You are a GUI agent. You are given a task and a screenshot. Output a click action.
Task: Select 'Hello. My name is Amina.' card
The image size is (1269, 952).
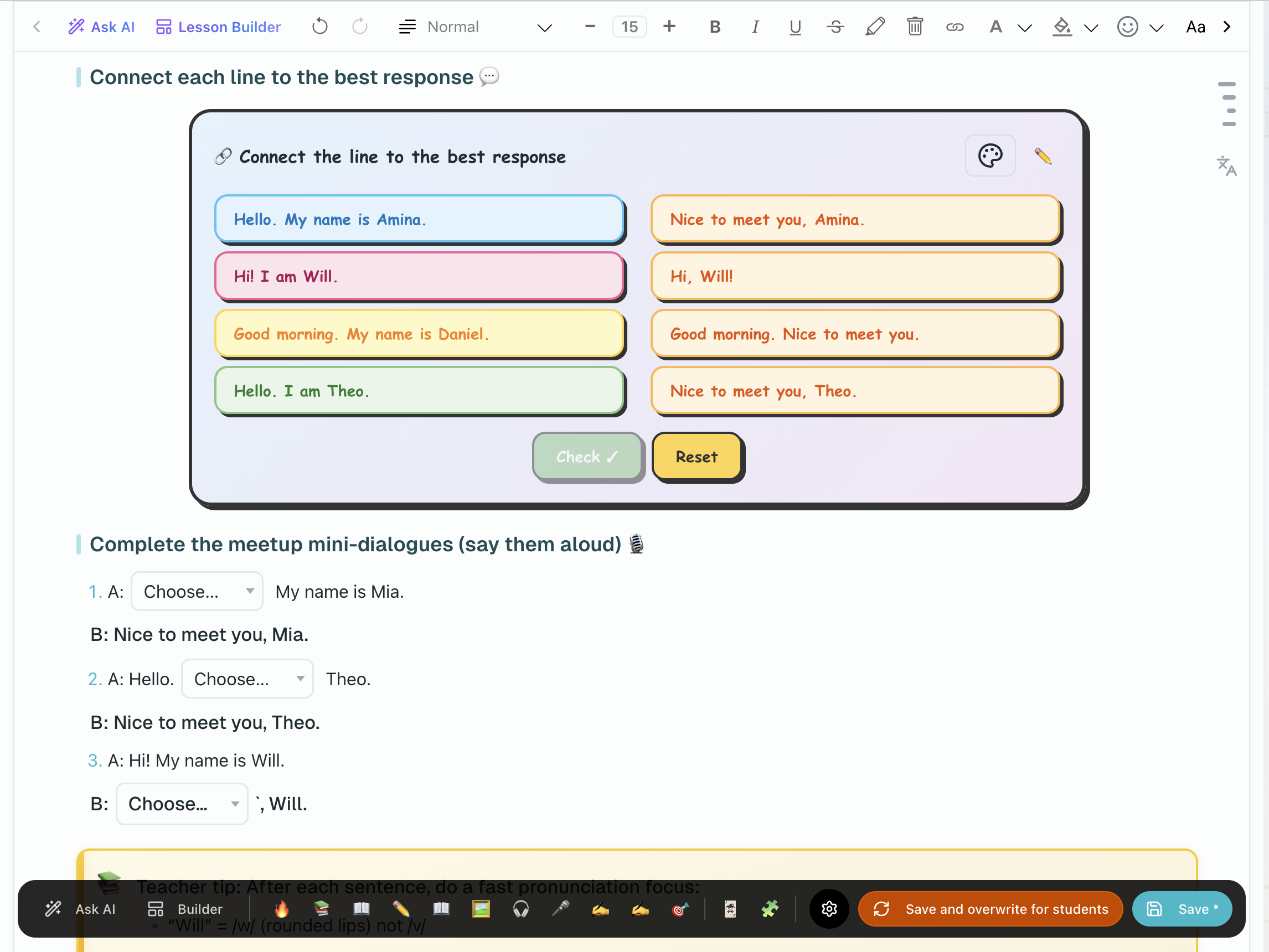click(419, 219)
